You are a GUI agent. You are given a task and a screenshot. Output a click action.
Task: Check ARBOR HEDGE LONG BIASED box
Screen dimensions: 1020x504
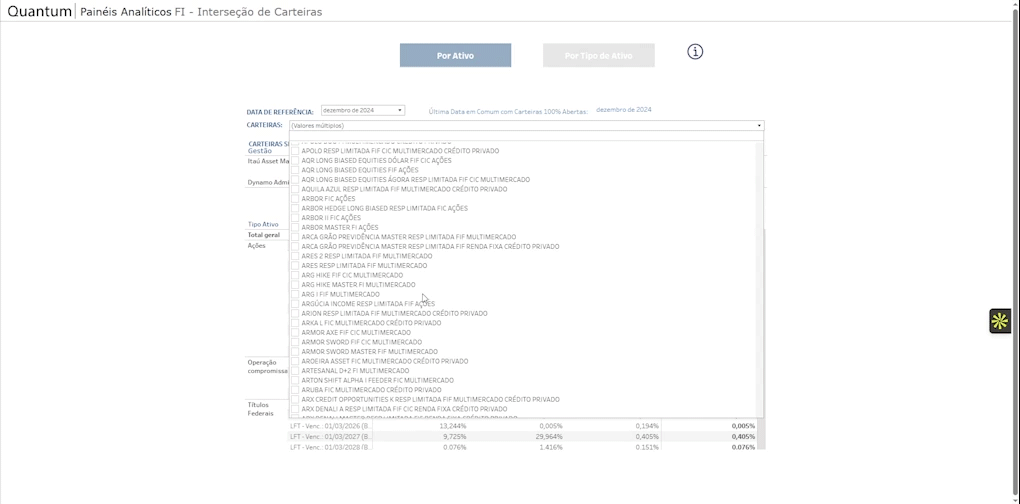[295, 208]
